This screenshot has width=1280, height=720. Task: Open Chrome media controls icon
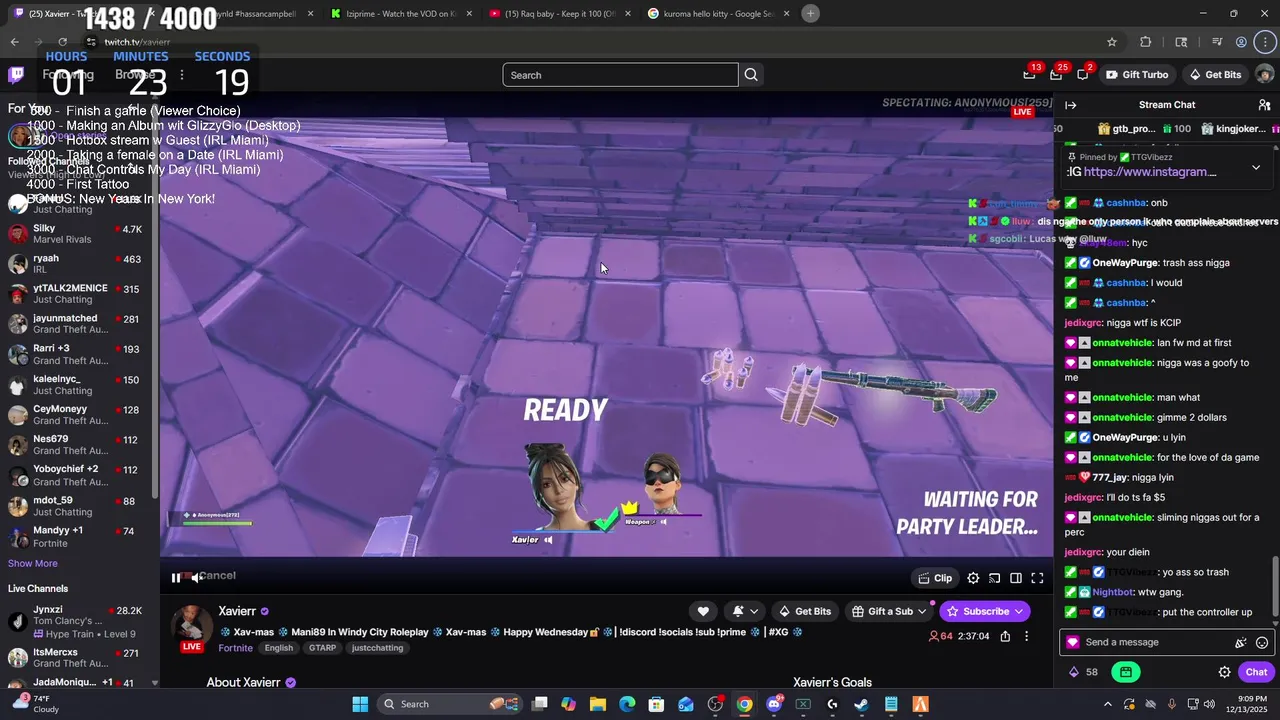pyautogui.click(x=1217, y=42)
